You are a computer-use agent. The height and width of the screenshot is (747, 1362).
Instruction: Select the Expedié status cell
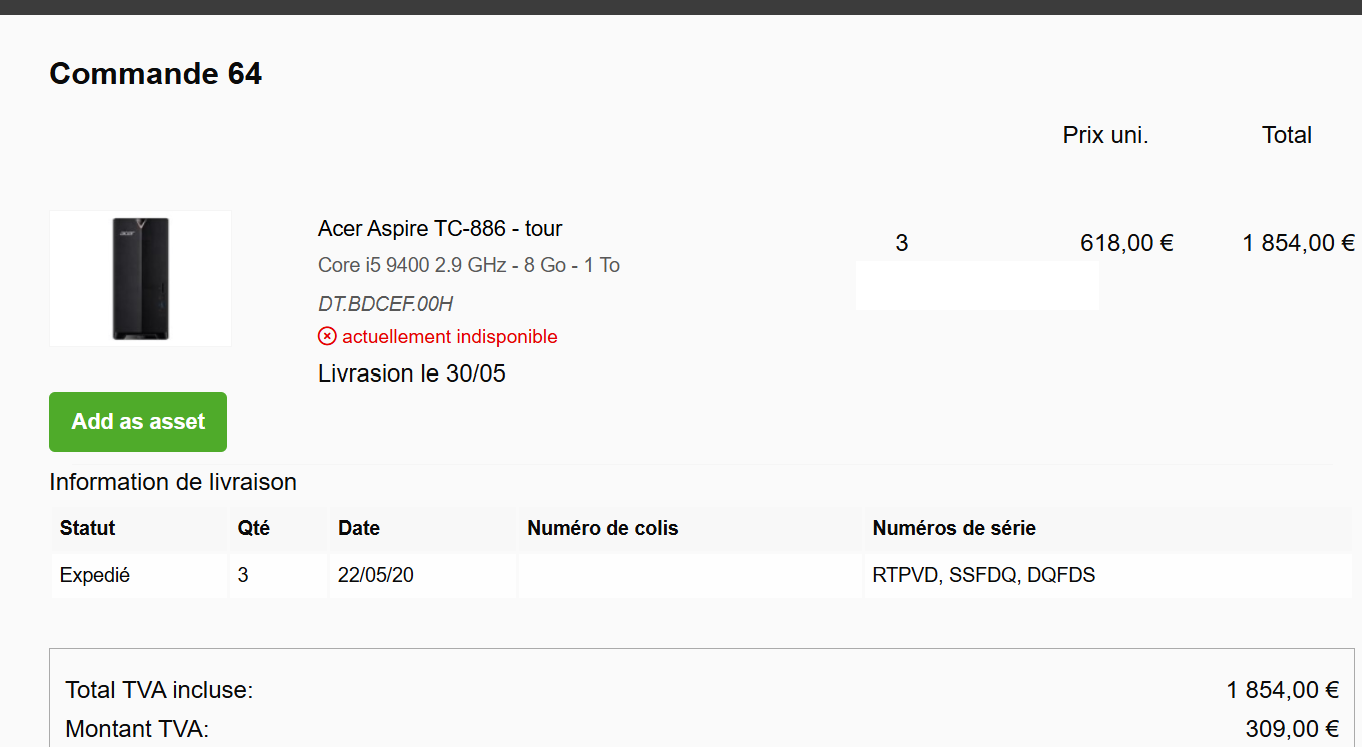(x=95, y=576)
